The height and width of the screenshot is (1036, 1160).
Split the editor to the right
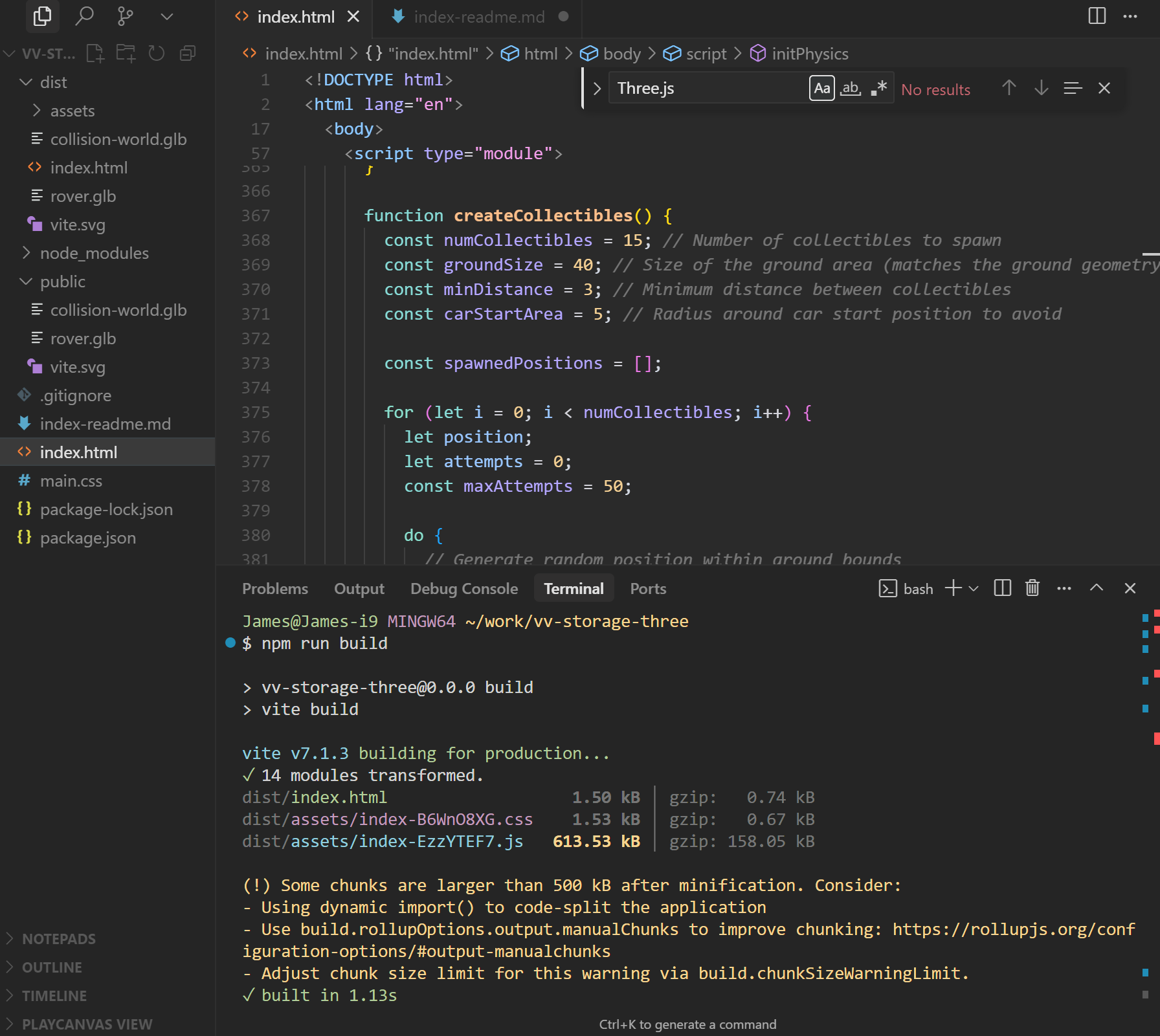(1097, 16)
